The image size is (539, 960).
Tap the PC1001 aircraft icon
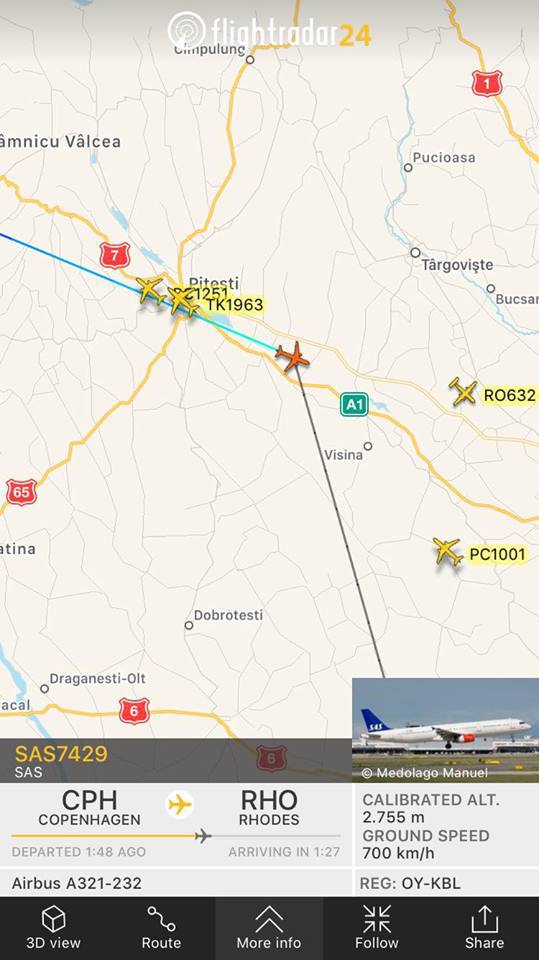click(x=448, y=551)
